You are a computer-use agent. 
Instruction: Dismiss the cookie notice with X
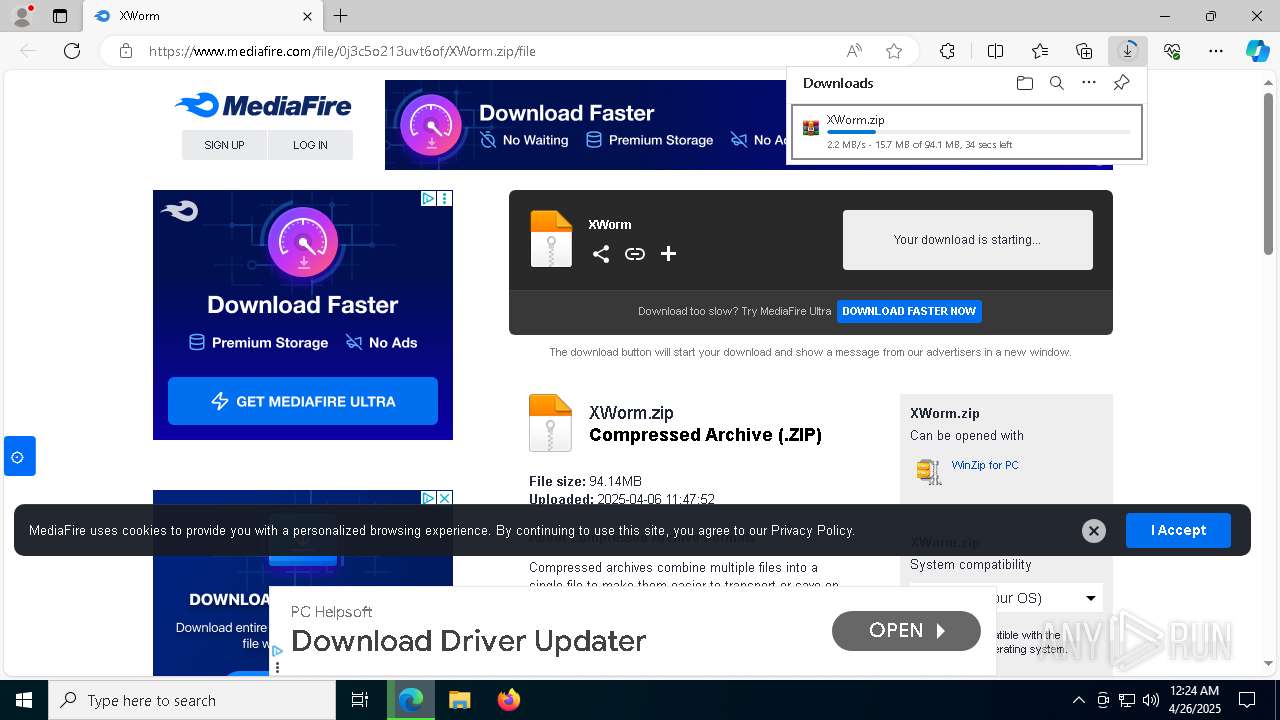[1094, 531]
